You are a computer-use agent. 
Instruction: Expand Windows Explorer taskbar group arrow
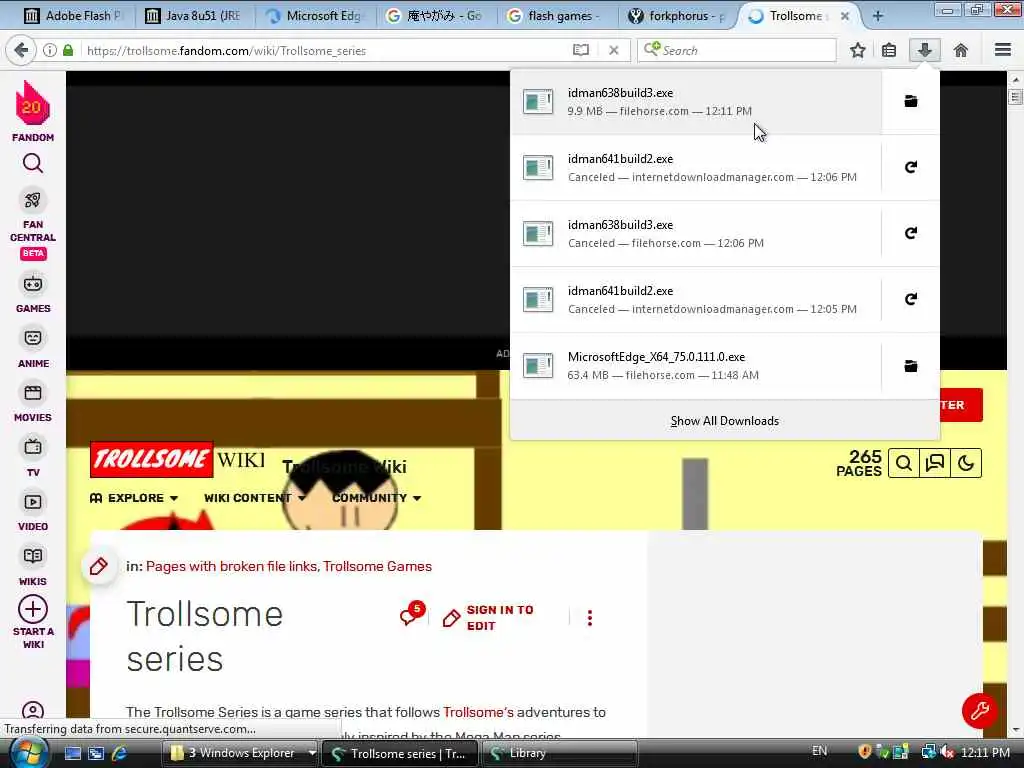(312, 753)
